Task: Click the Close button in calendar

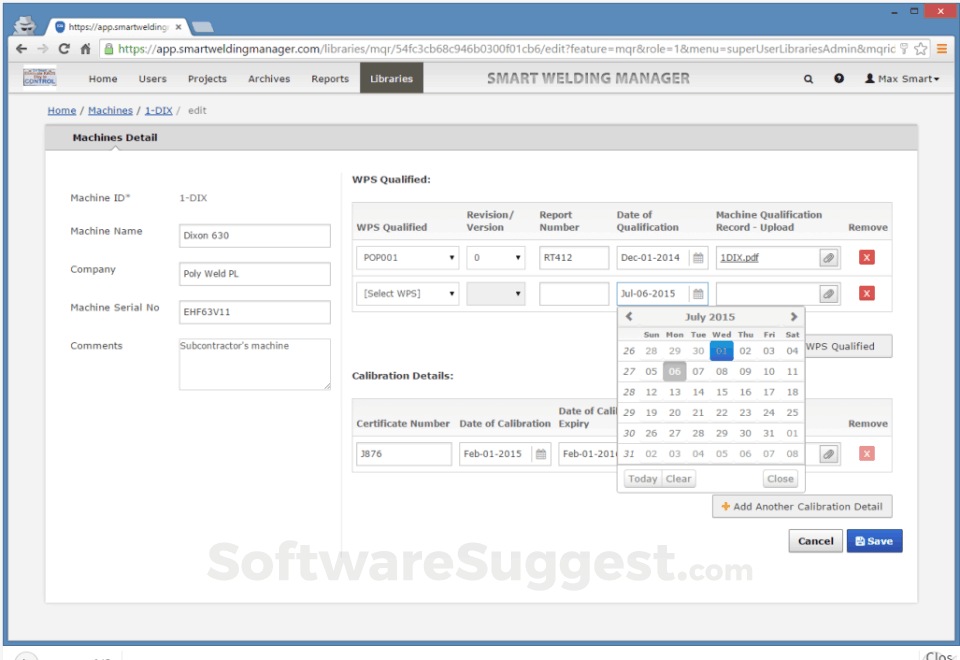Action: 780,479
